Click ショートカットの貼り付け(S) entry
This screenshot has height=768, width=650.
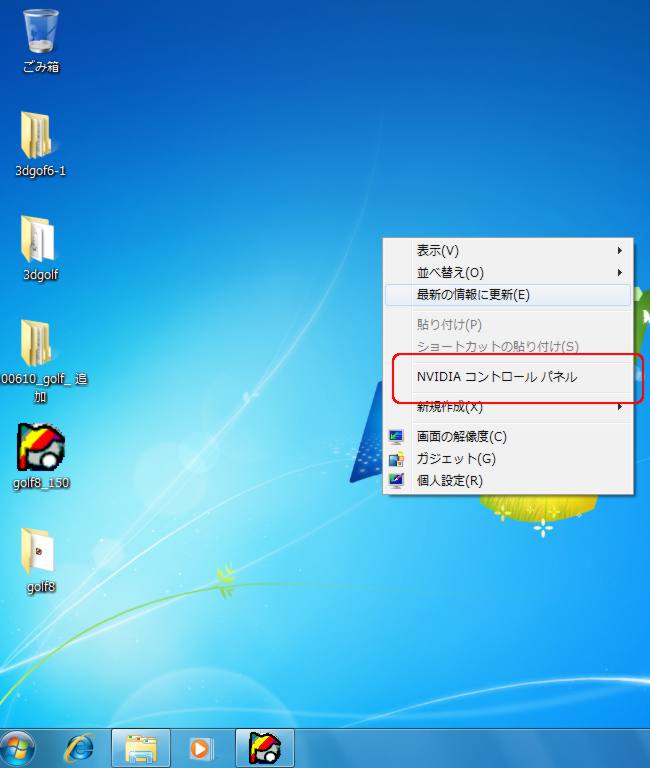point(508,346)
